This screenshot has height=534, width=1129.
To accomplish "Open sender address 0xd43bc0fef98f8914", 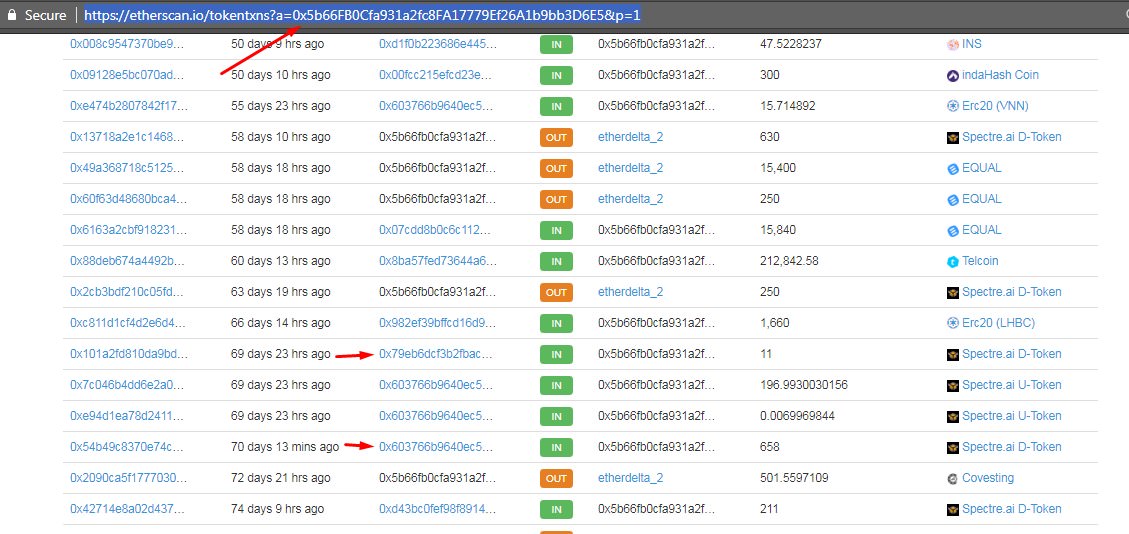I will click(x=438, y=509).
